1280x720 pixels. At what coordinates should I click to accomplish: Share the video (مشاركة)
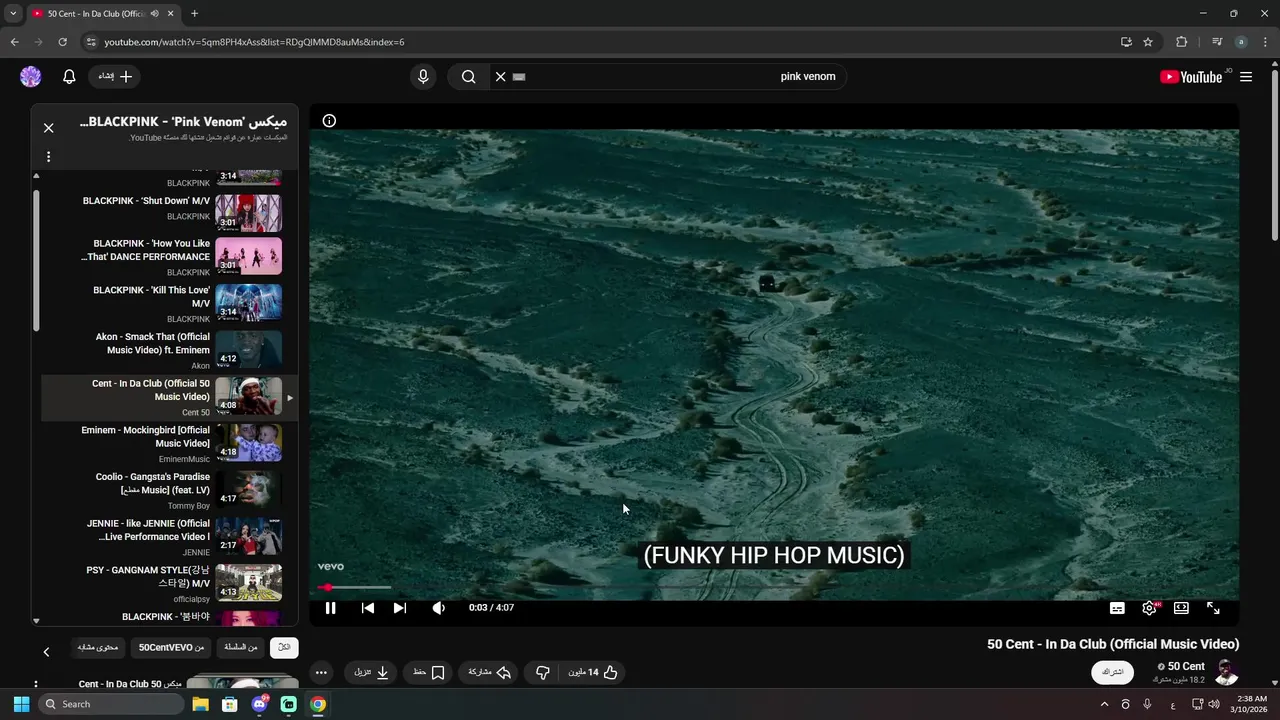tap(490, 673)
